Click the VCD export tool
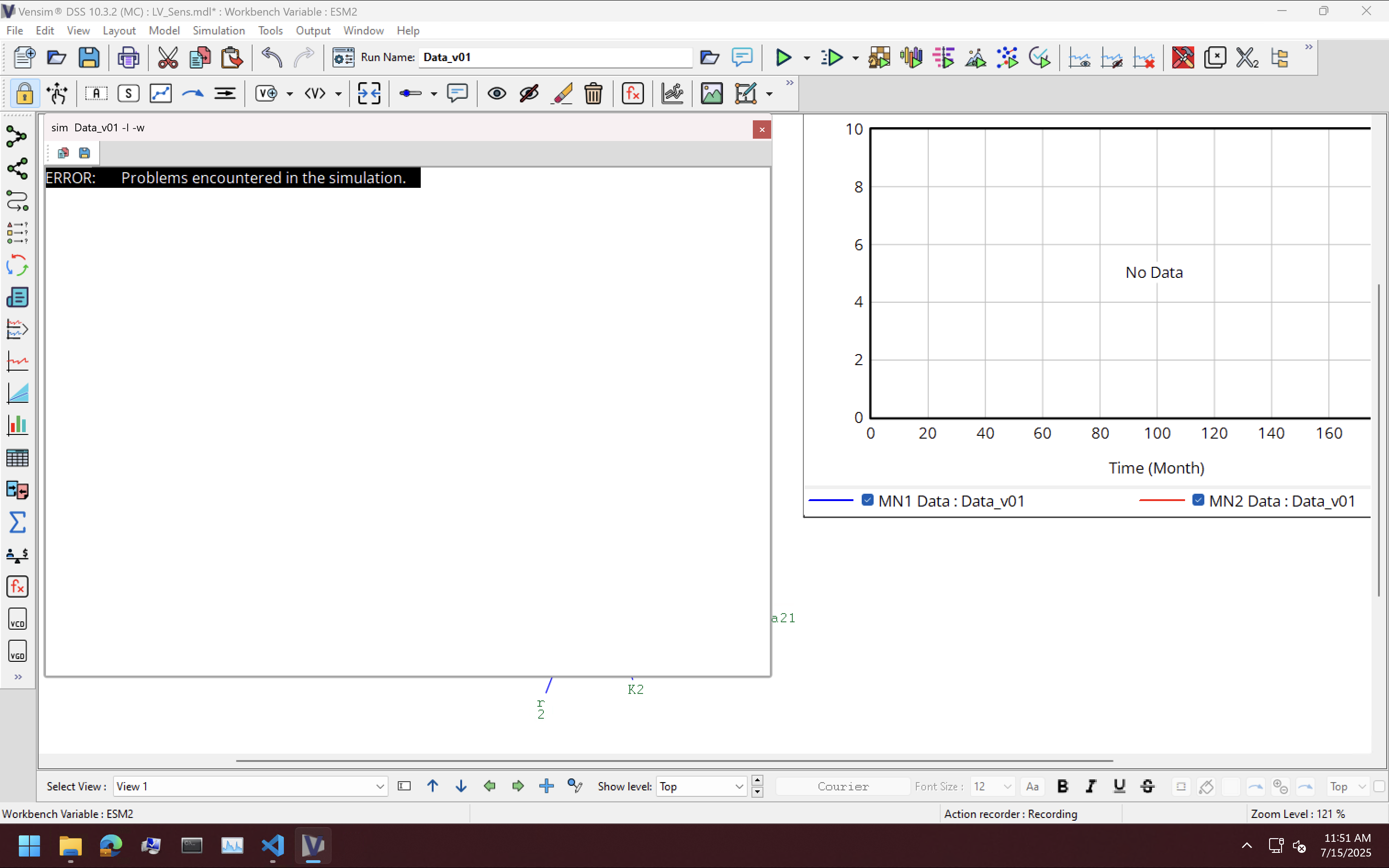 pos(17,620)
